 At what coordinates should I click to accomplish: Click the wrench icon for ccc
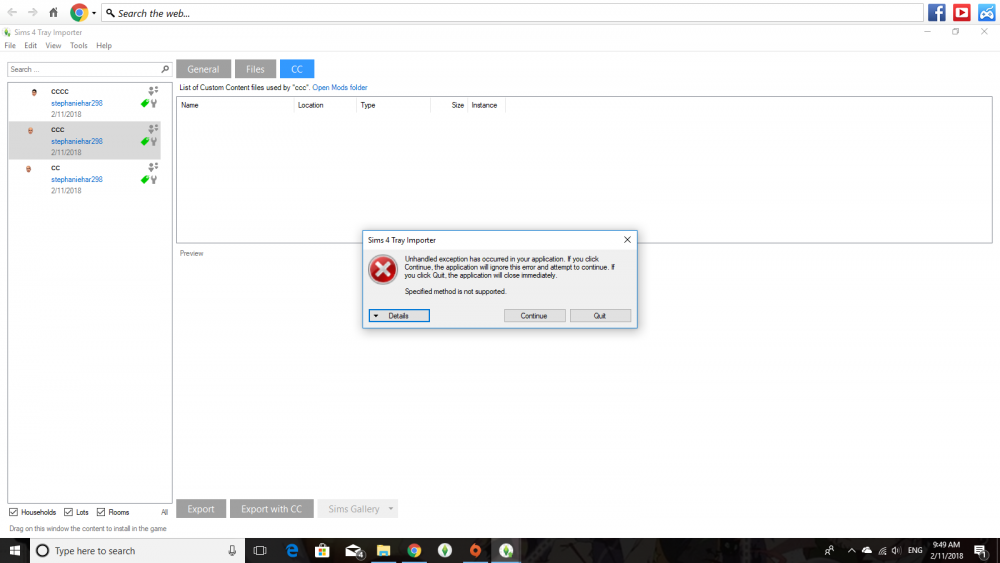click(x=154, y=142)
